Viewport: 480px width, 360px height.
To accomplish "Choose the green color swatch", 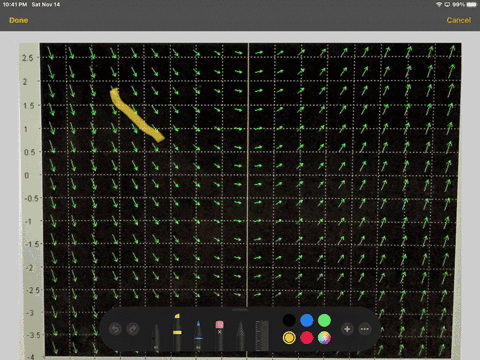I will coord(324,320).
